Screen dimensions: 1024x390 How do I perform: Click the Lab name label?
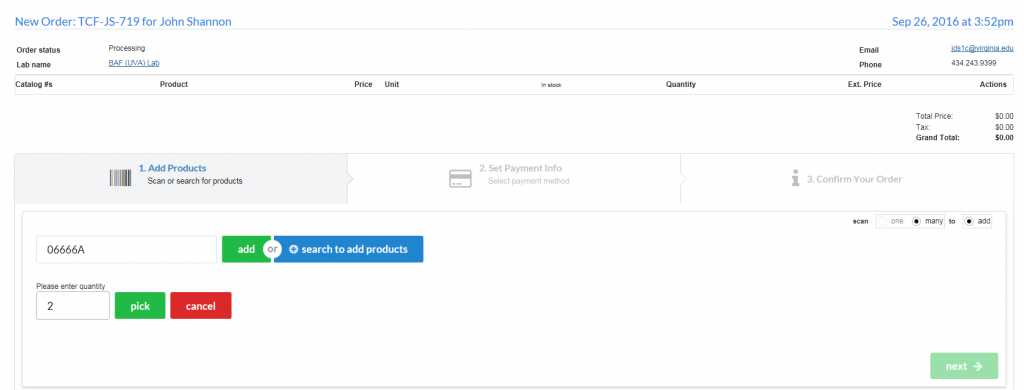(33, 65)
